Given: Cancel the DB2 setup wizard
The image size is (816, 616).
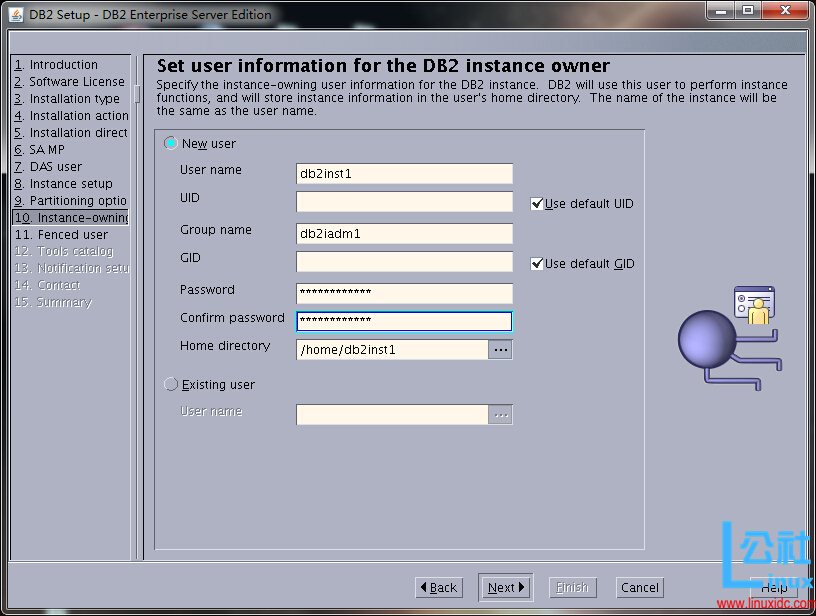Looking at the screenshot, I should click(x=639, y=588).
